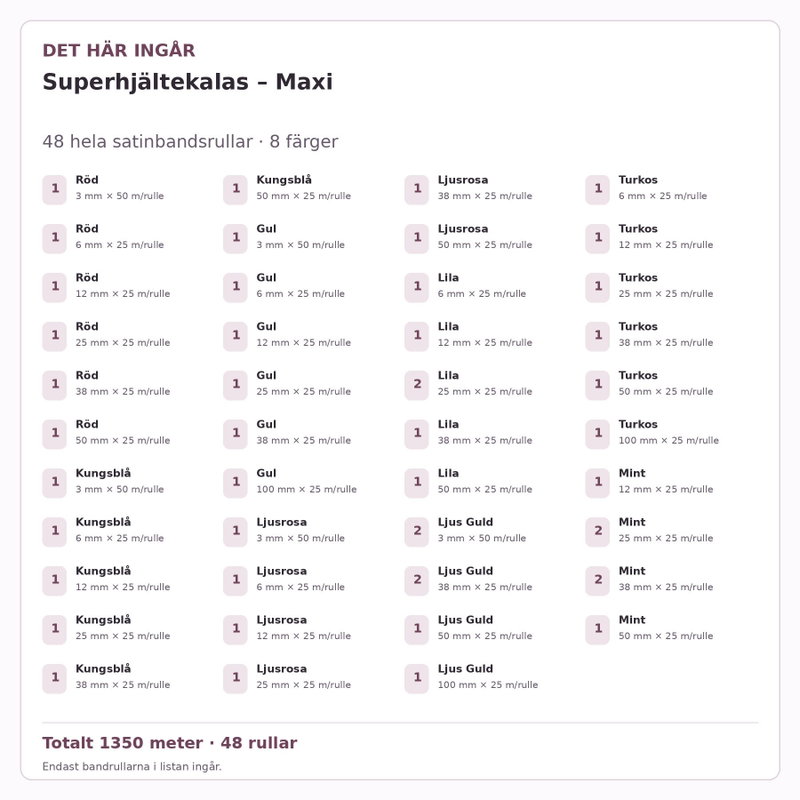Viewport: 800px width, 800px height.
Task: Click the Superhjältekalas – Maxi heading
Action: 188,82
